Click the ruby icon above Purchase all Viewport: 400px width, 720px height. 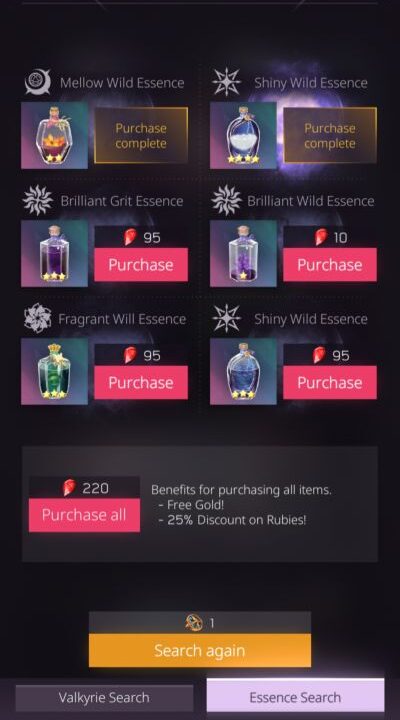pyautogui.click(x=69, y=488)
